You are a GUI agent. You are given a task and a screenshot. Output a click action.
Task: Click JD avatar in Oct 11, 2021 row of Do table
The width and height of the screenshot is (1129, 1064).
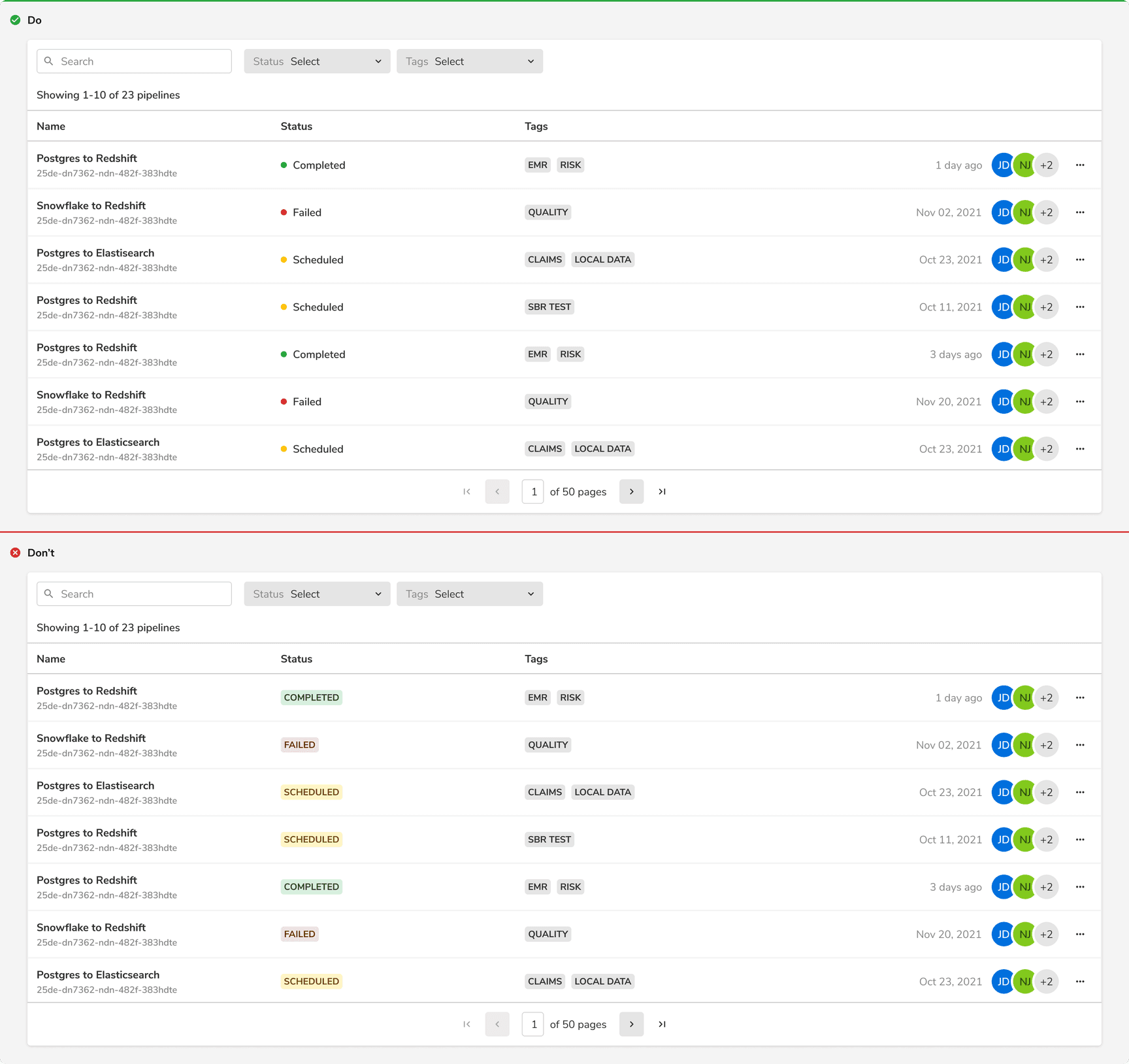(1003, 307)
